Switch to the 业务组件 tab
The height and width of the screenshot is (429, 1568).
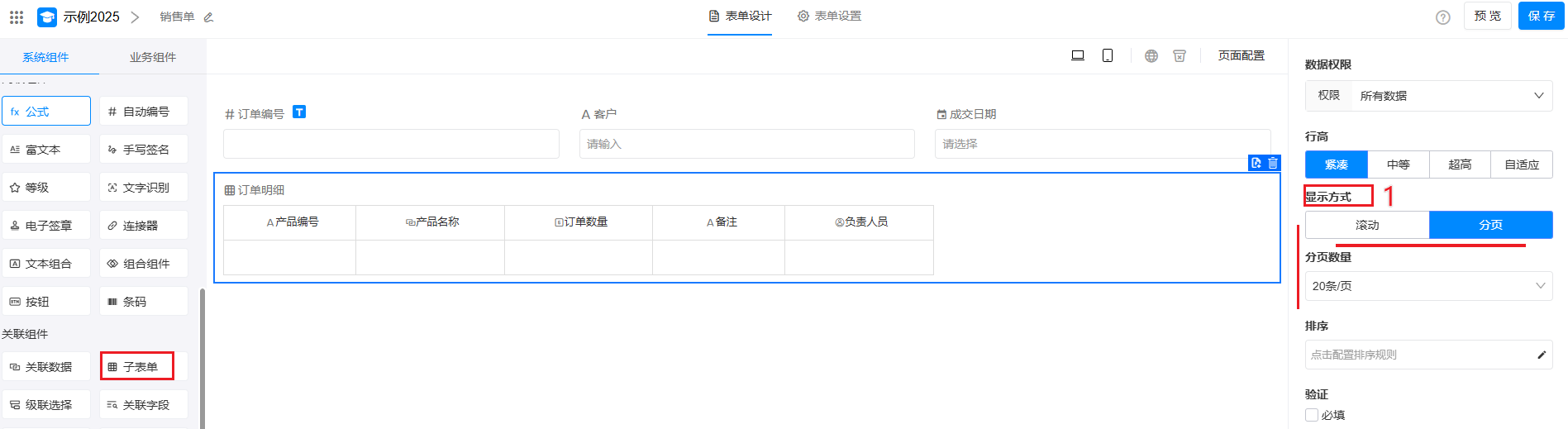153,57
